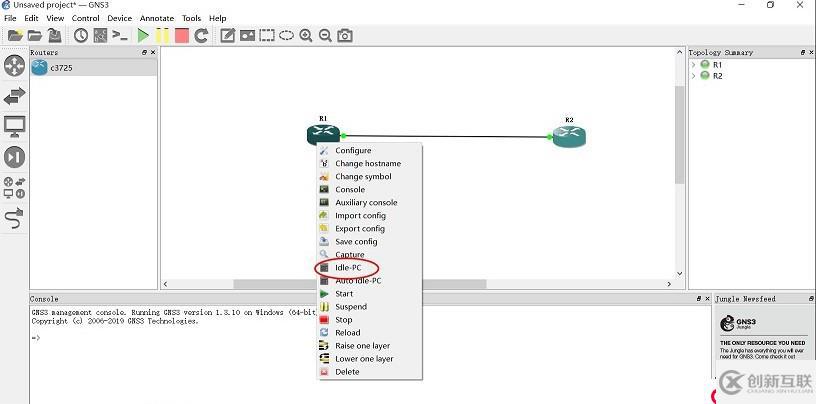Image resolution: width=816 pixels, height=404 pixels.
Task: Choose Save config from context menu
Action: point(369,242)
